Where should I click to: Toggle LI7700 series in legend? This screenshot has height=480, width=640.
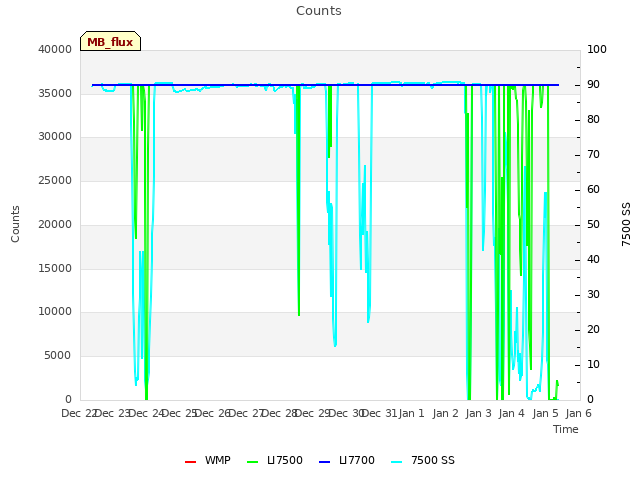(x=347, y=460)
